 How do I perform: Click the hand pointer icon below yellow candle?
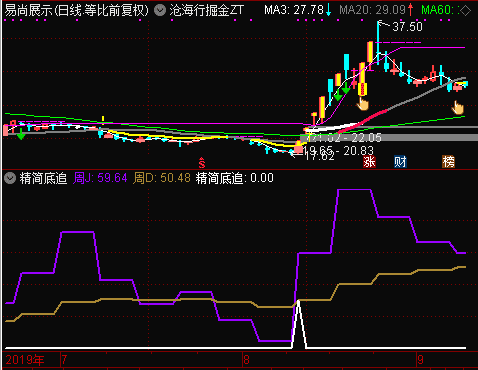click(363, 104)
